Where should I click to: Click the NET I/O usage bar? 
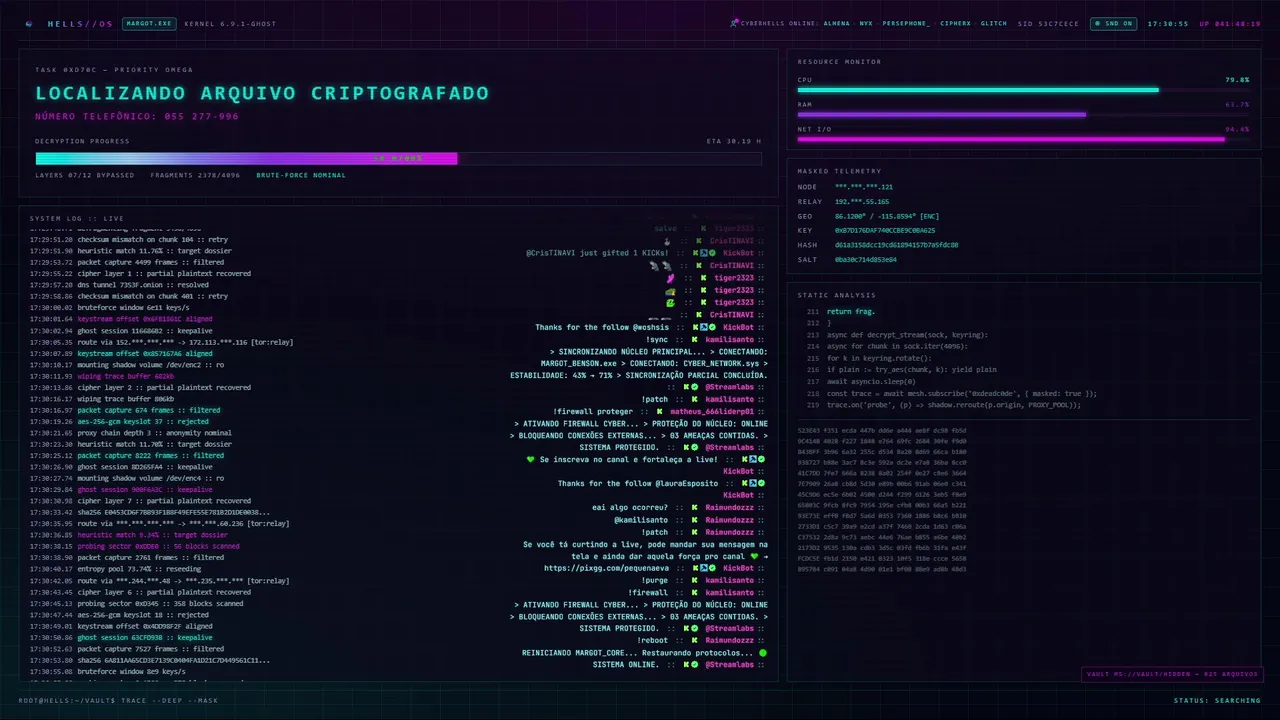[1023, 139]
